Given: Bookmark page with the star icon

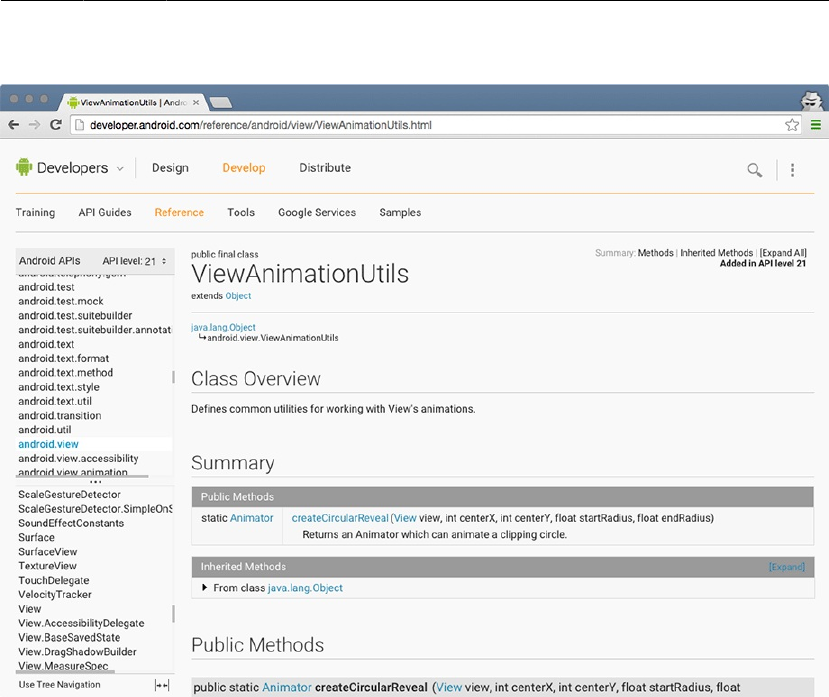Looking at the screenshot, I should [x=791, y=125].
